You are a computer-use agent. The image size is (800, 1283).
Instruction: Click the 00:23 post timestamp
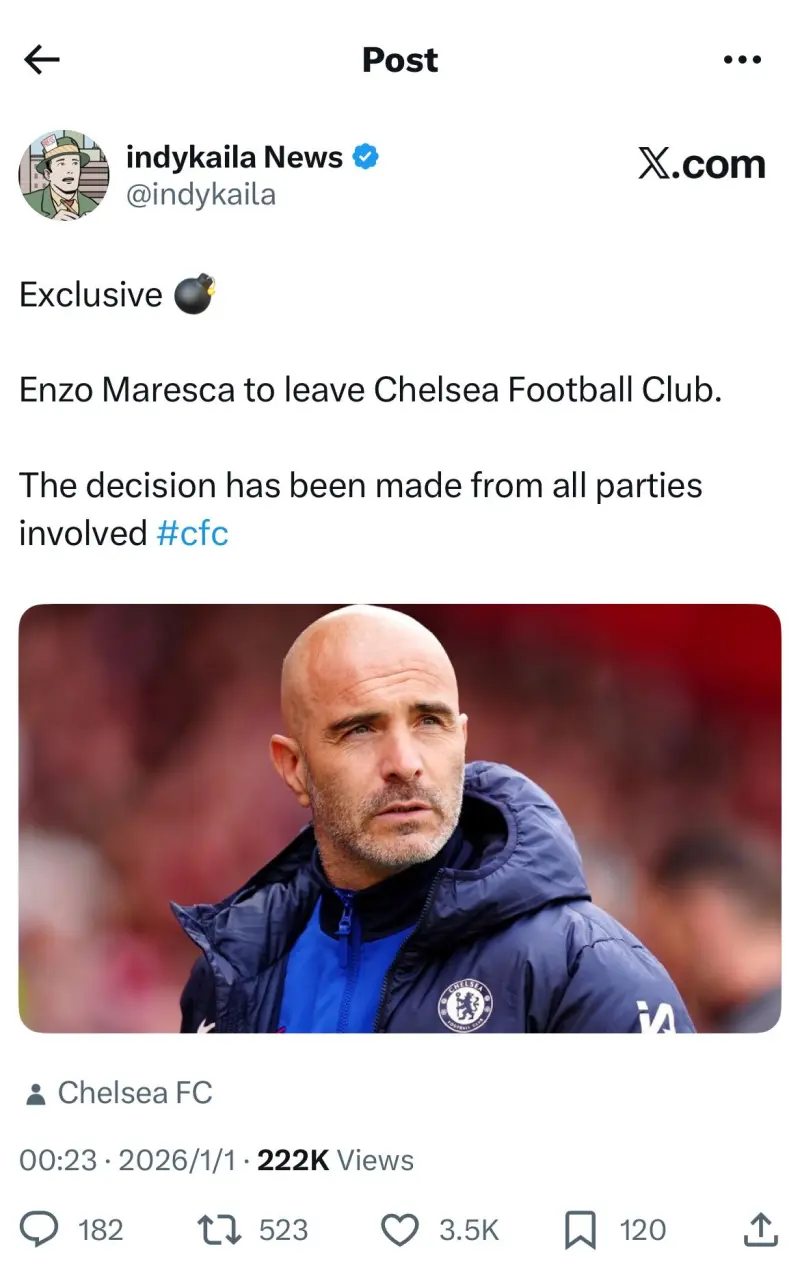point(58,1160)
